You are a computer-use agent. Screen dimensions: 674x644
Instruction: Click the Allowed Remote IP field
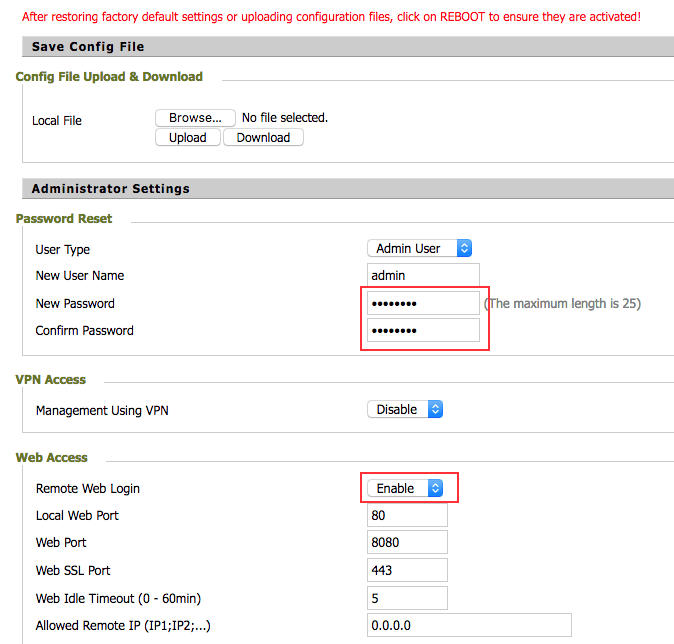coord(469,626)
